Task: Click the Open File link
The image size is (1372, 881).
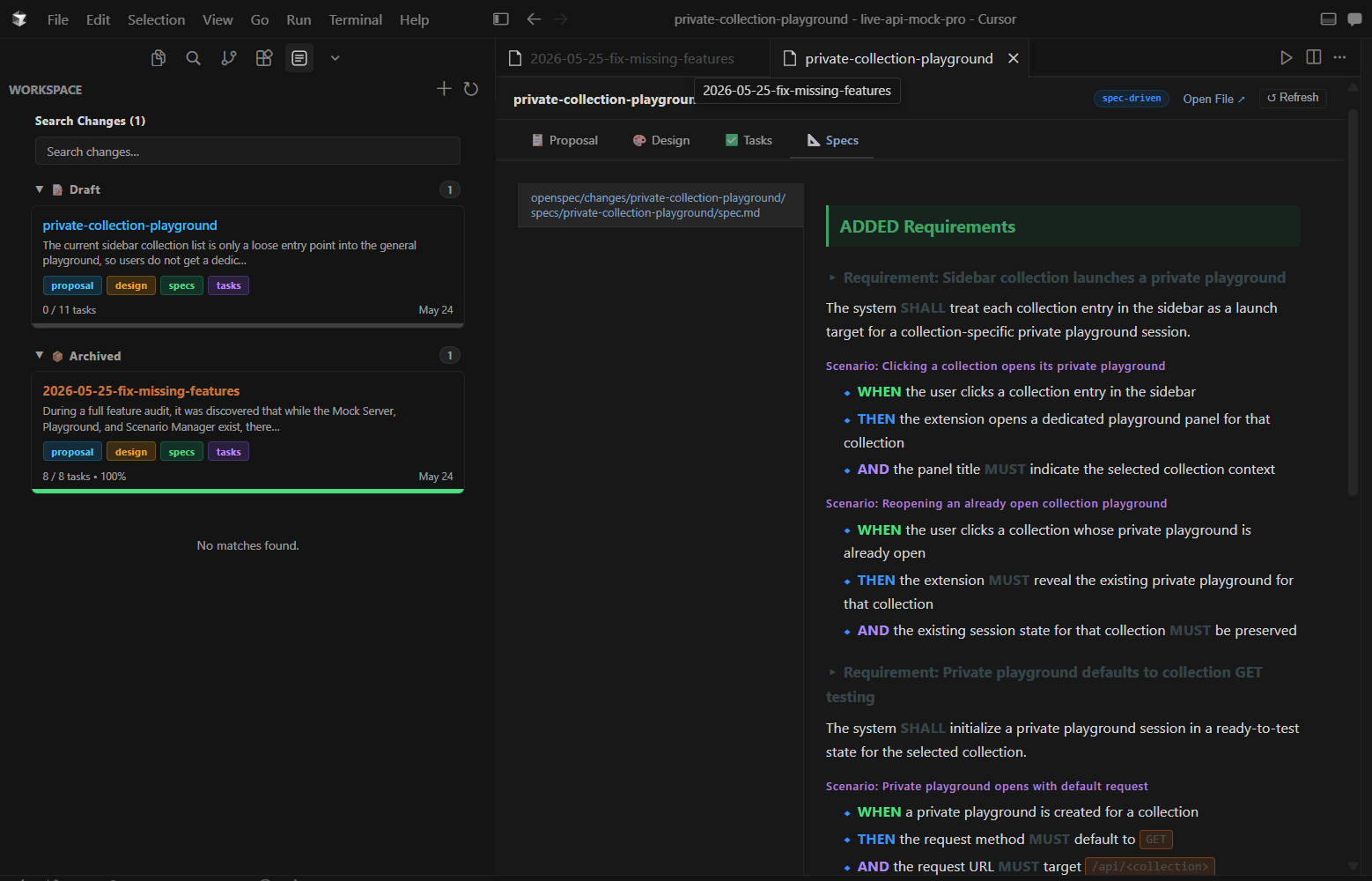Action: [1213, 99]
